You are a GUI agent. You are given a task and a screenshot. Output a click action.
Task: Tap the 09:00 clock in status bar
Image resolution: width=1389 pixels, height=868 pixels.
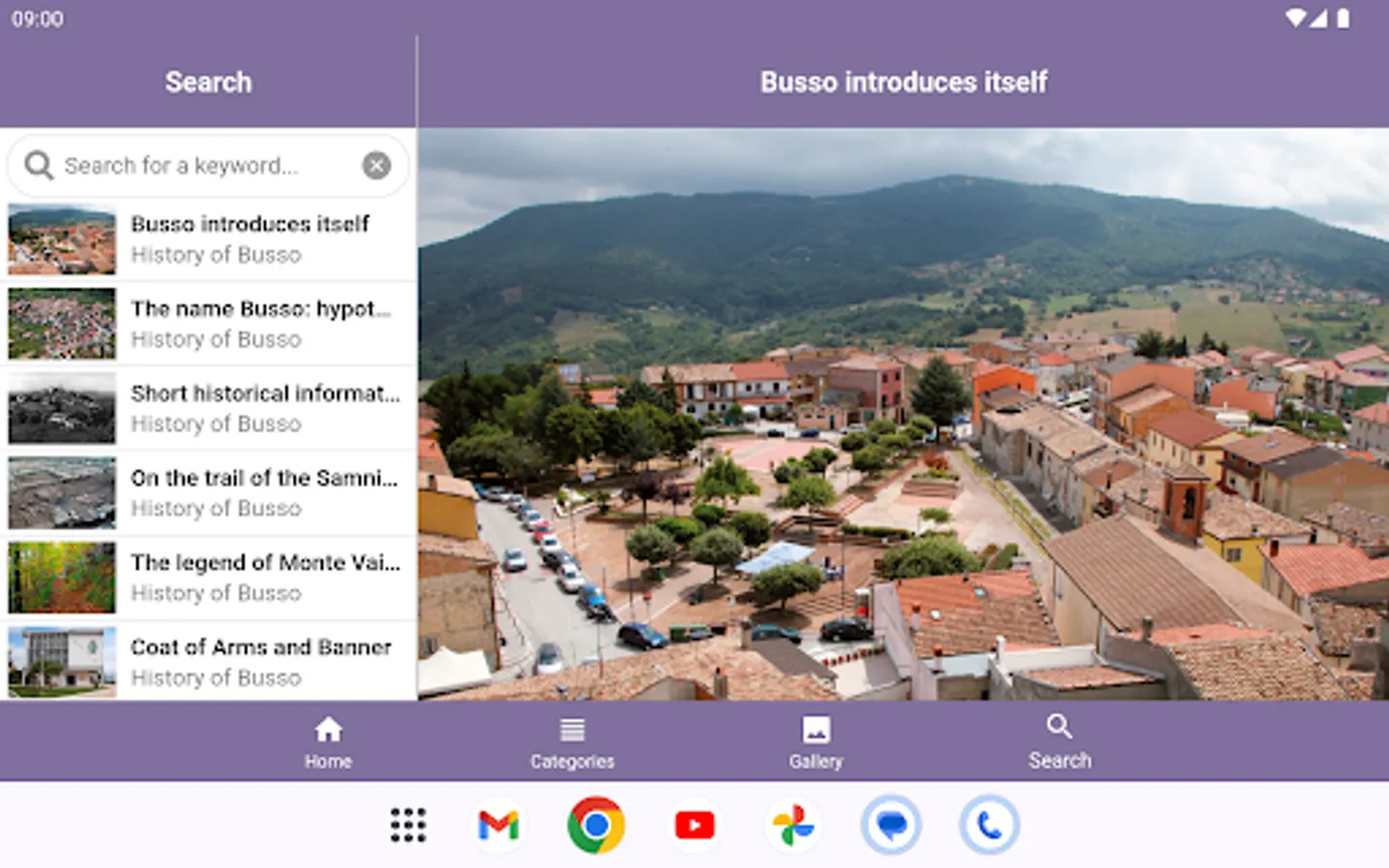(38, 19)
